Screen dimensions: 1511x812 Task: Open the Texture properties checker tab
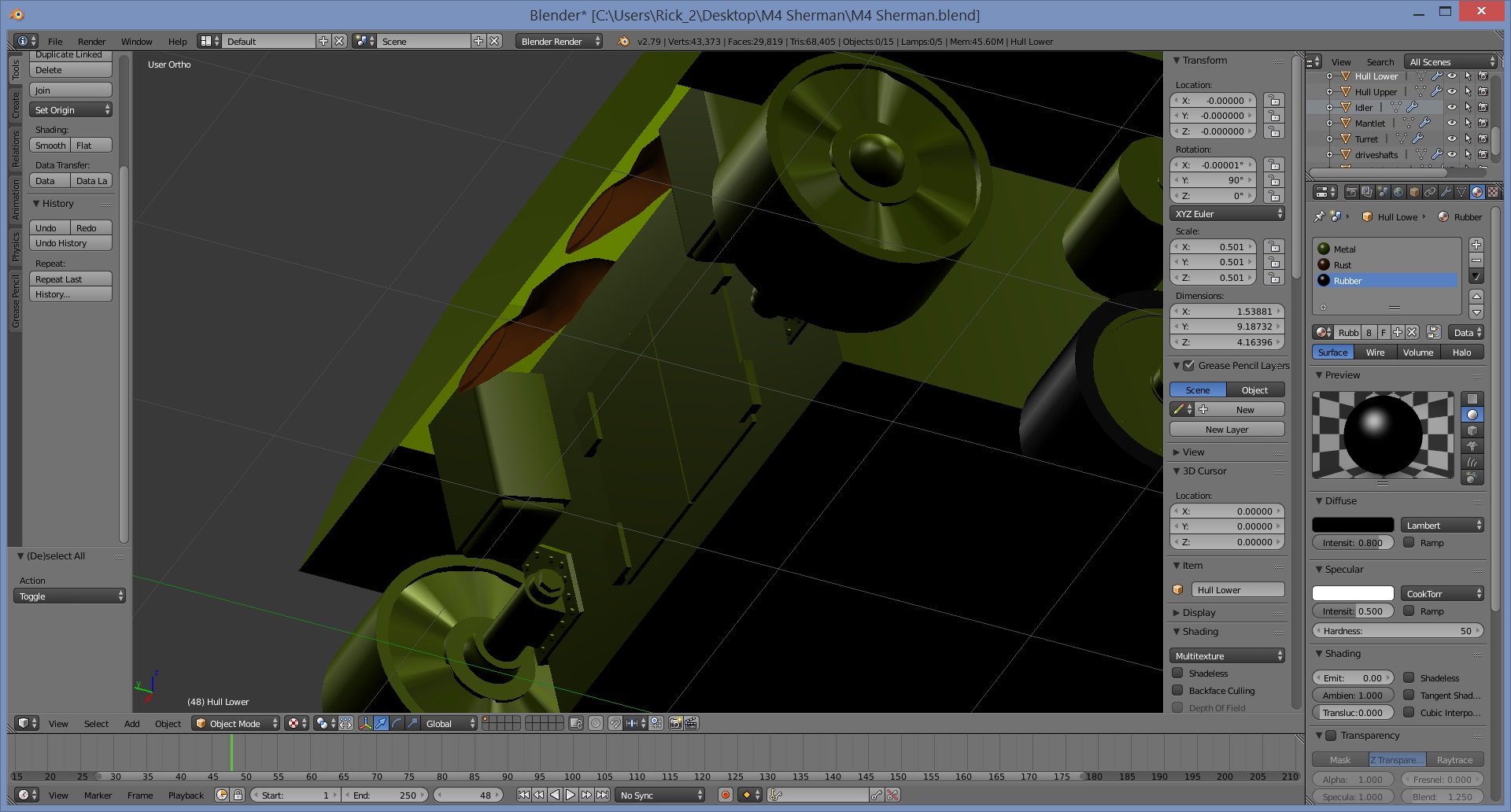coord(1493,192)
